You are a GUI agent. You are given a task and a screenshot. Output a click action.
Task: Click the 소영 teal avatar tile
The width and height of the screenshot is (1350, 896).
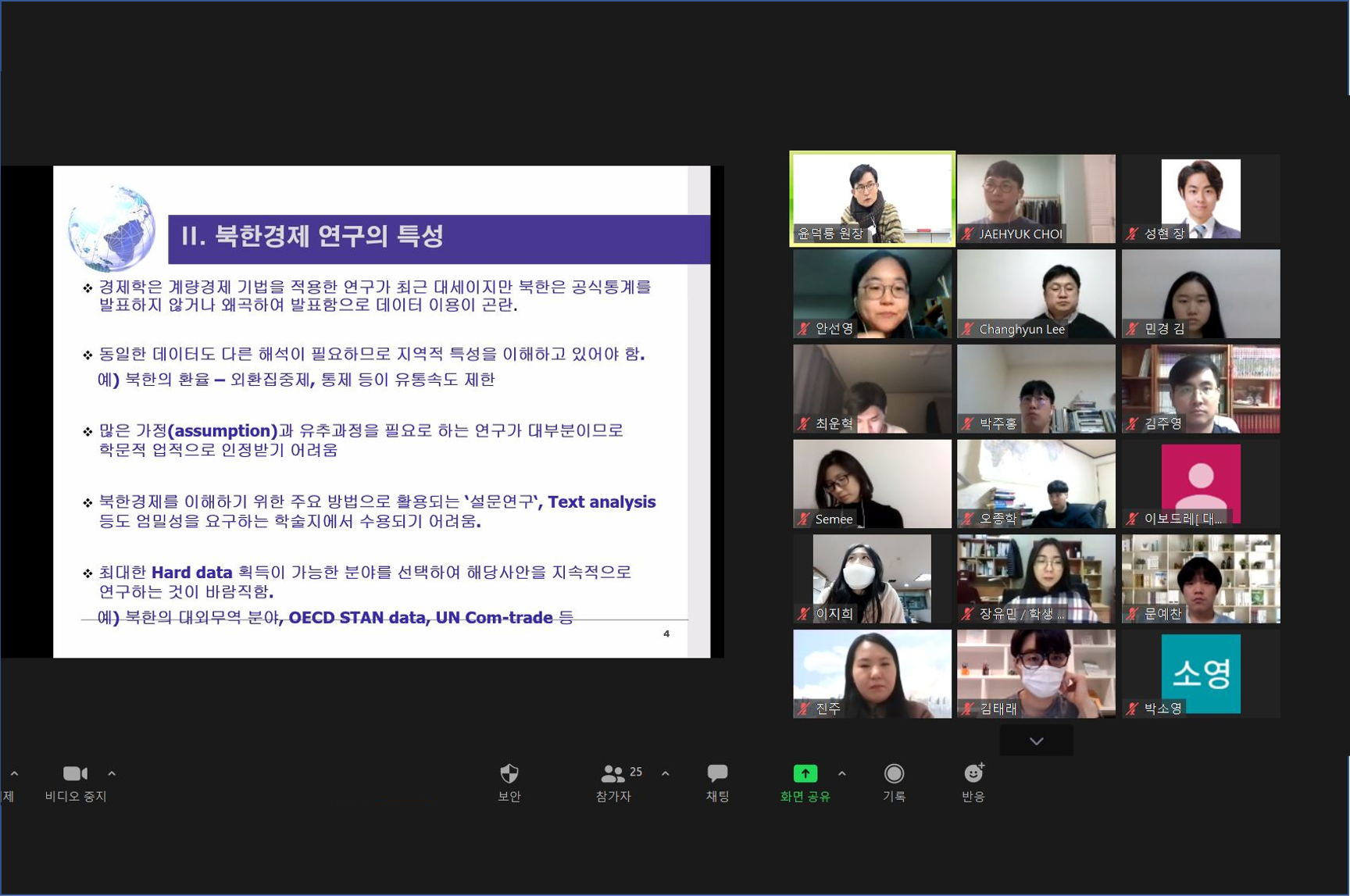click(1200, 673)
